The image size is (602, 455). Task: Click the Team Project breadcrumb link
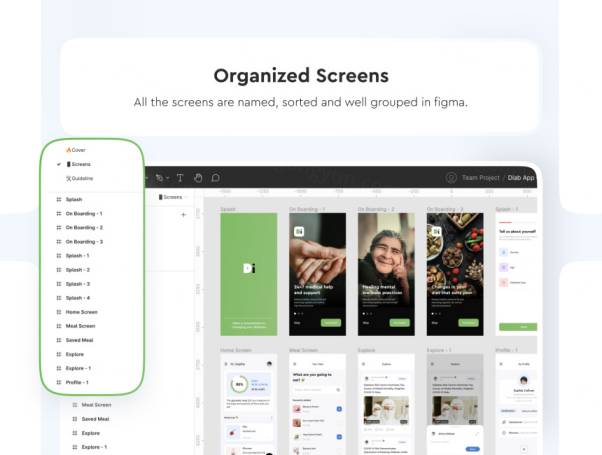[483, 178]
